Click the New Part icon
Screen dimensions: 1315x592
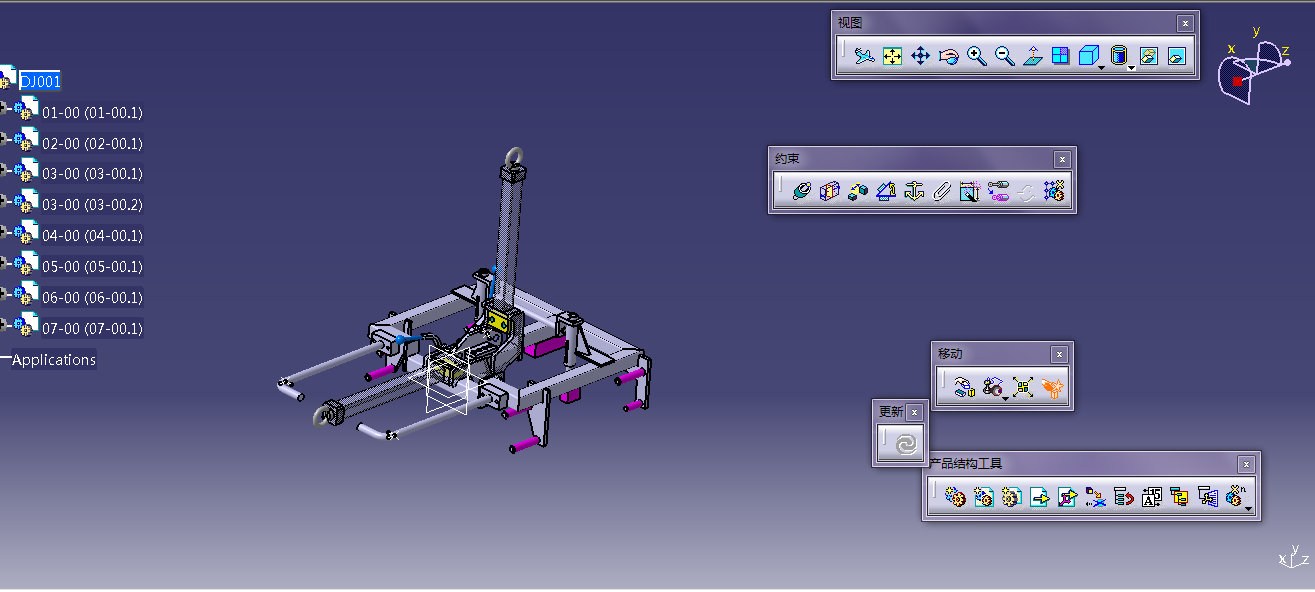point(1011,496)
